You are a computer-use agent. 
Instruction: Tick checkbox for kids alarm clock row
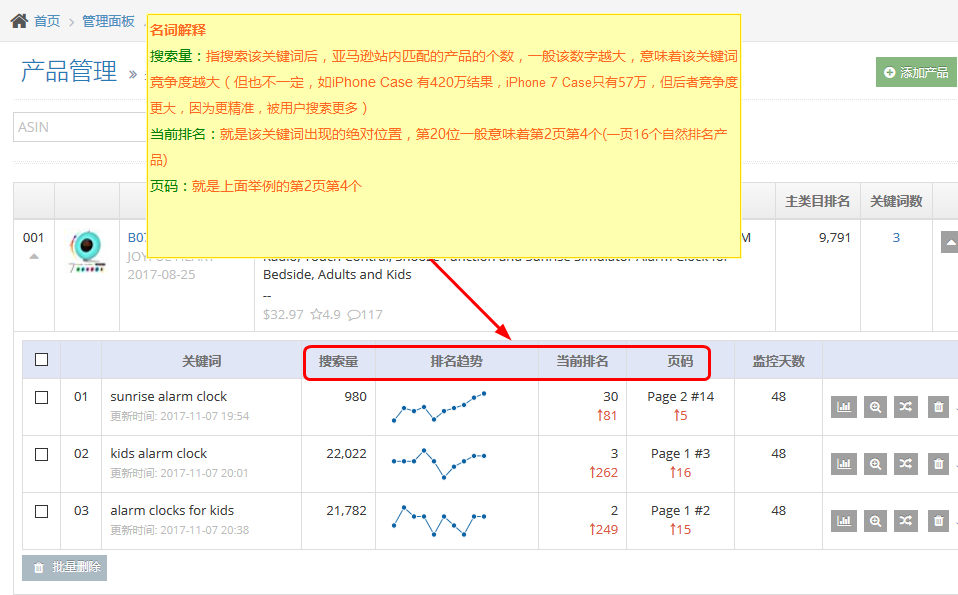42,454
